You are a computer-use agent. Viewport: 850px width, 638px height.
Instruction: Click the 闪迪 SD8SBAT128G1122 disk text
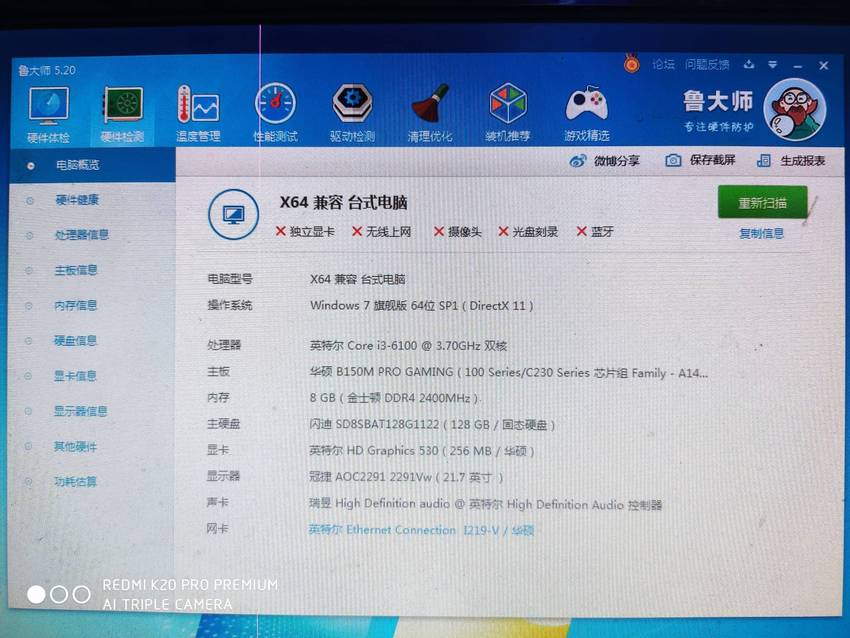click(432, 424)
